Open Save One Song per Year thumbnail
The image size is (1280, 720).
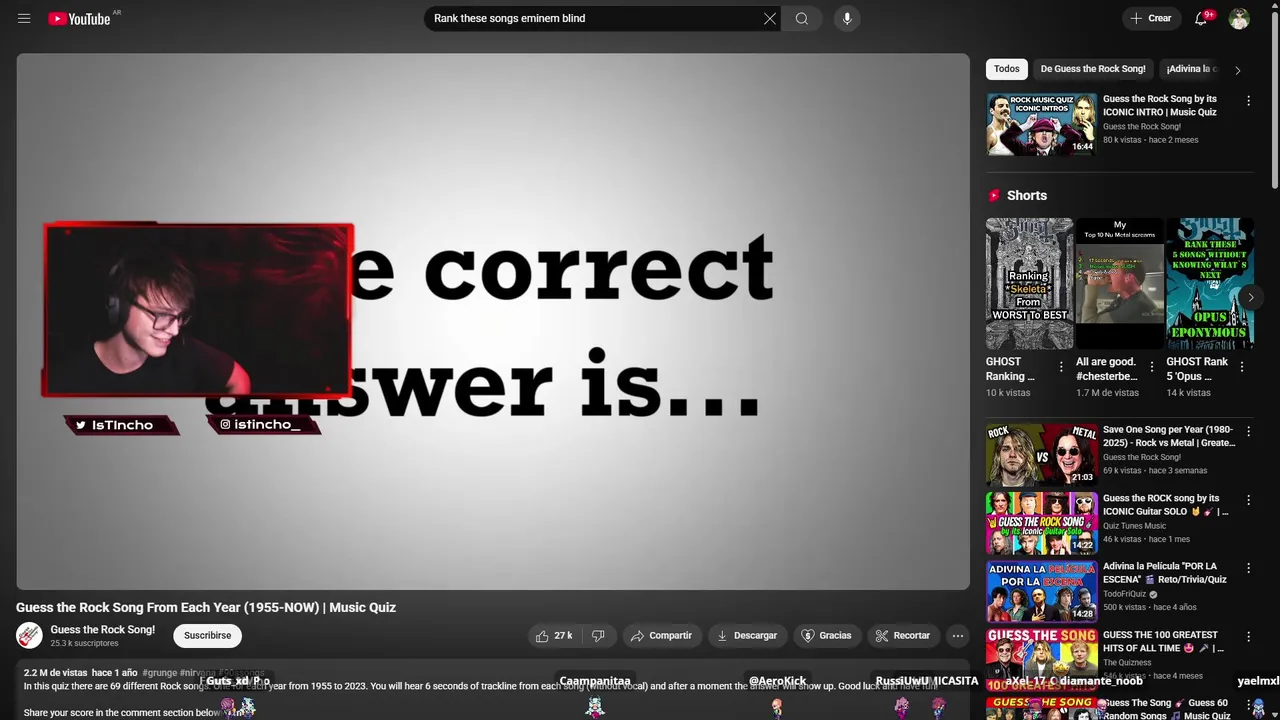(x=1041, y=455)
